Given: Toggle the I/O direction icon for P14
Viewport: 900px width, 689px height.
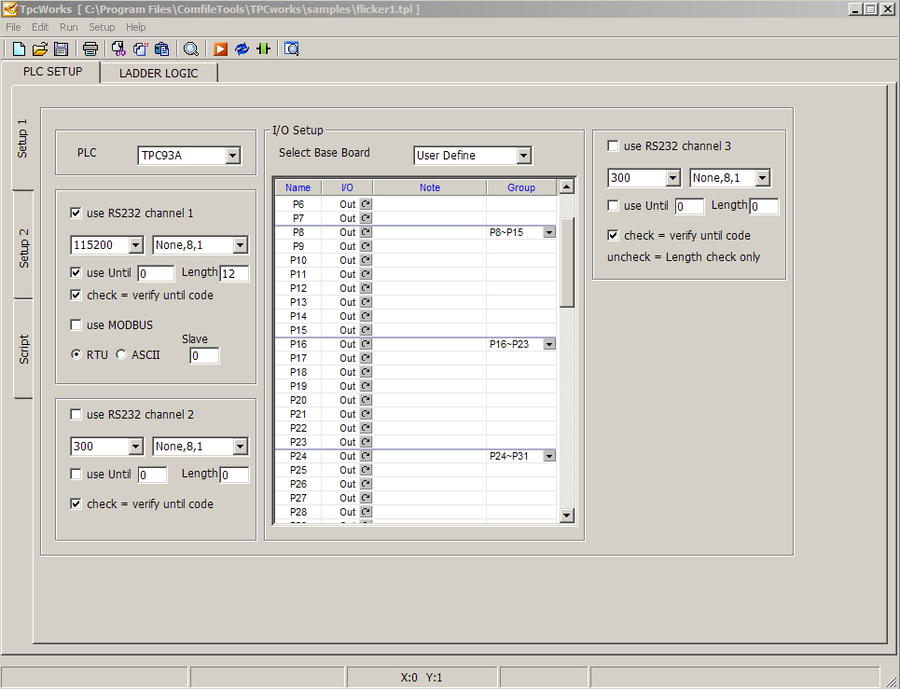Looking at the screenshot, I should click(366, 316).
